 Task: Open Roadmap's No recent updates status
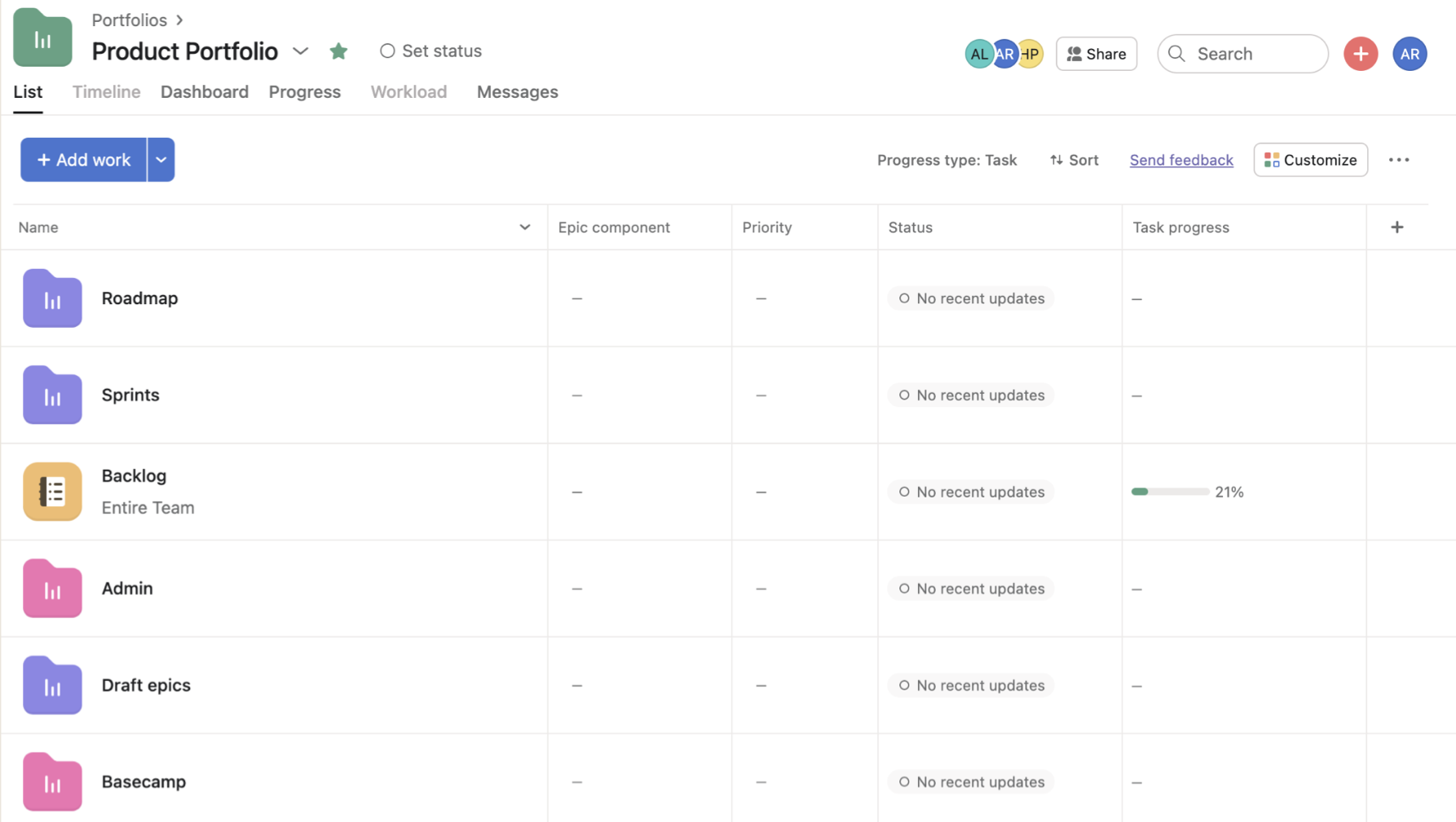(971, 298)
